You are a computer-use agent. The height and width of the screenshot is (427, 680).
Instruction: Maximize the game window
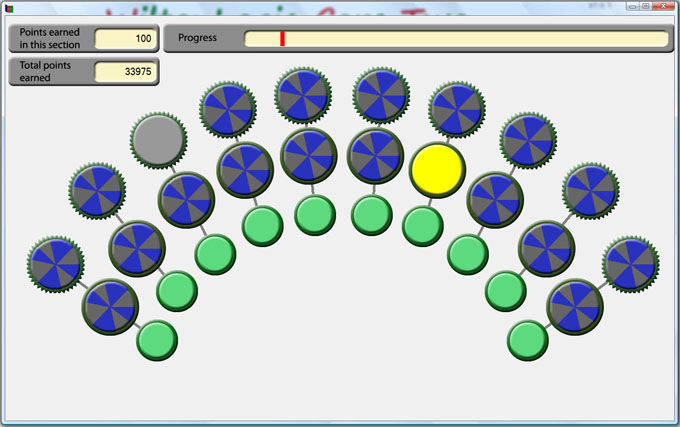pos(646,6)
